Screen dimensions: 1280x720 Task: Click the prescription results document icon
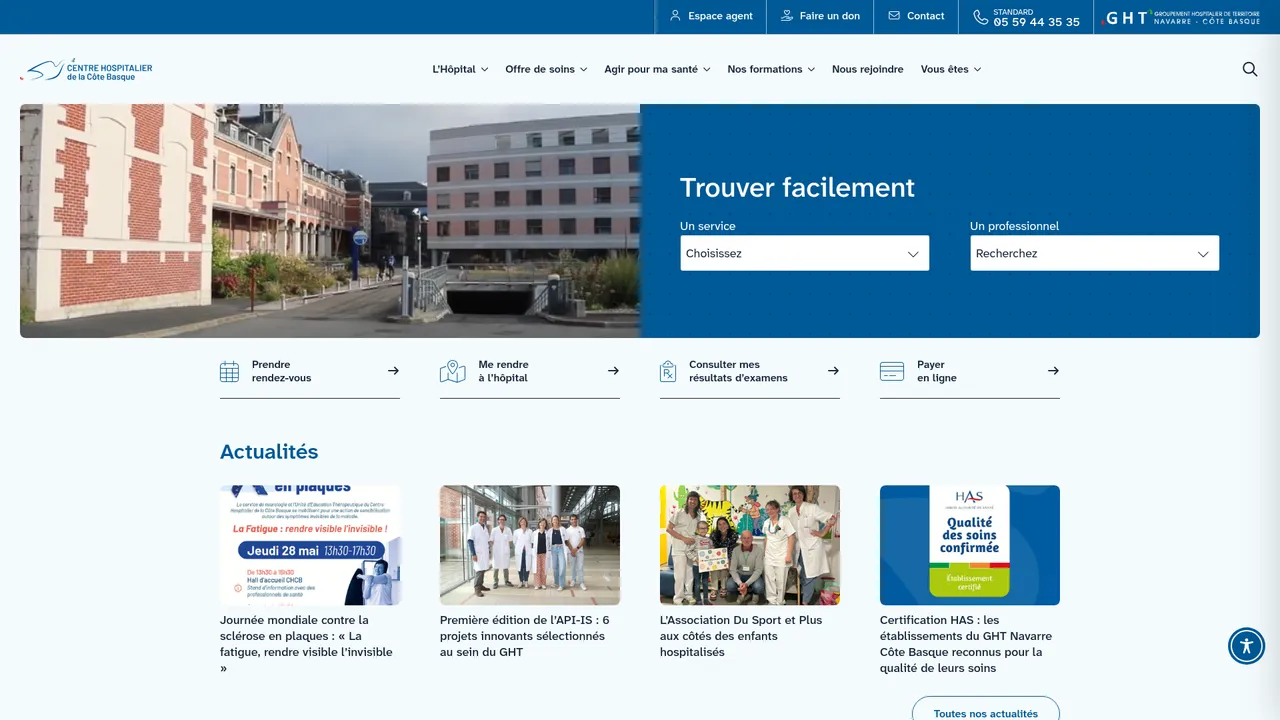click(668, 372)
